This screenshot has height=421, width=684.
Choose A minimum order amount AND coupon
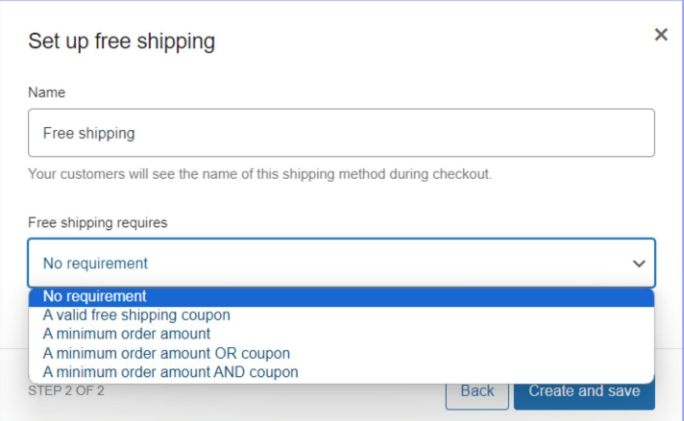point(170,372)
